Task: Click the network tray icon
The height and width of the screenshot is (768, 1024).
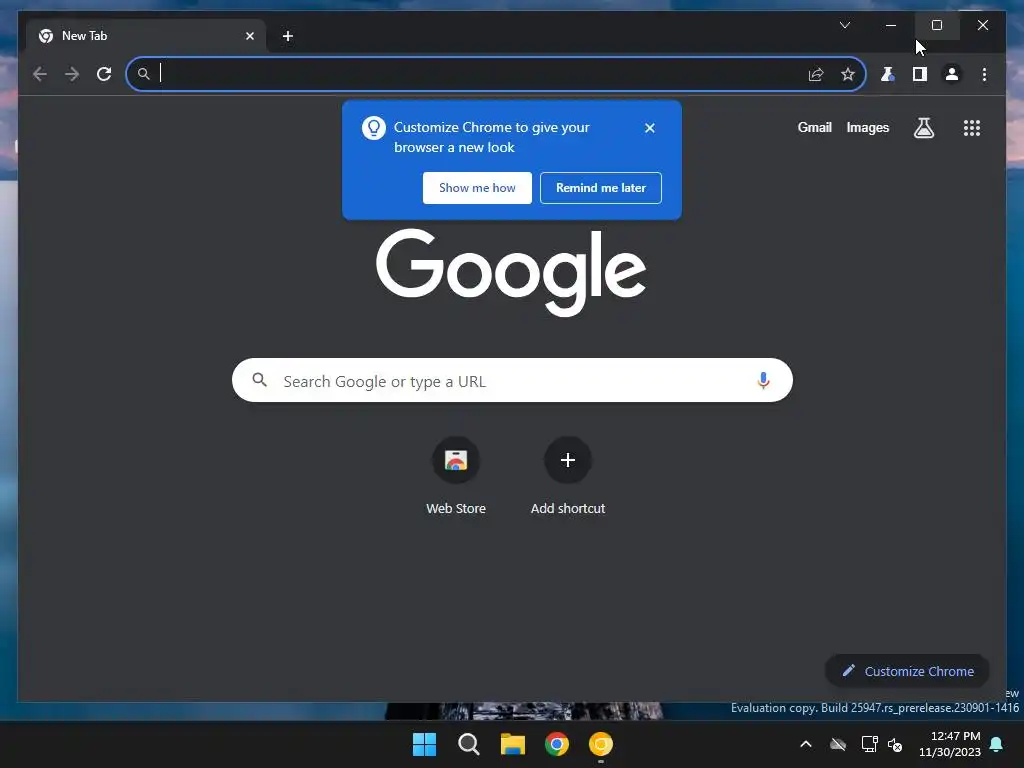Action: tap(869, 744)
